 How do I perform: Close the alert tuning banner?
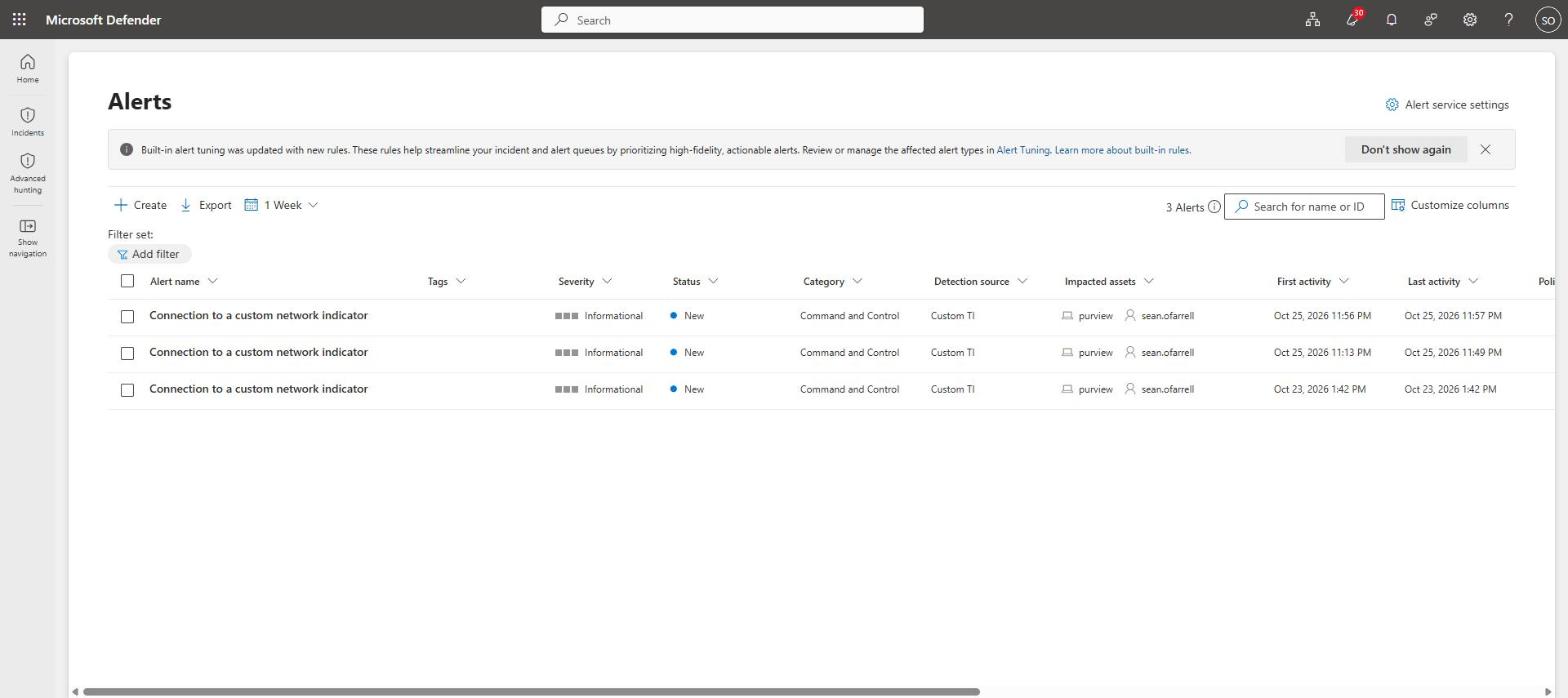1485,149
